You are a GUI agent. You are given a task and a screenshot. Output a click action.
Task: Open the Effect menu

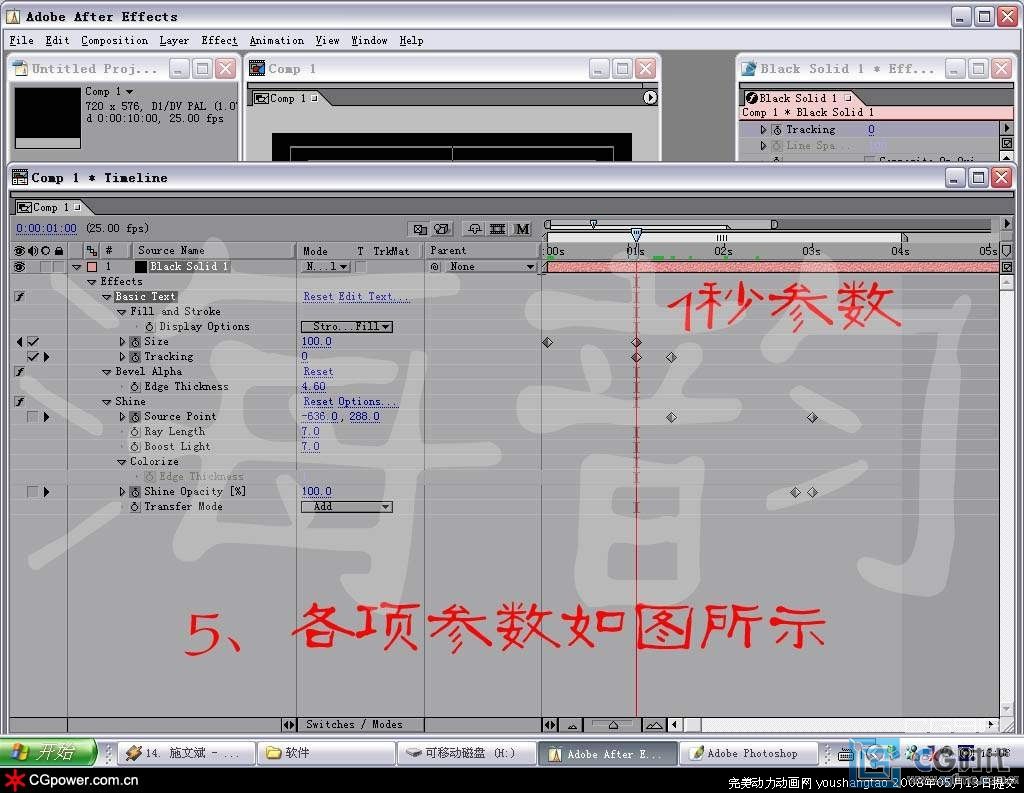(219, 40)
